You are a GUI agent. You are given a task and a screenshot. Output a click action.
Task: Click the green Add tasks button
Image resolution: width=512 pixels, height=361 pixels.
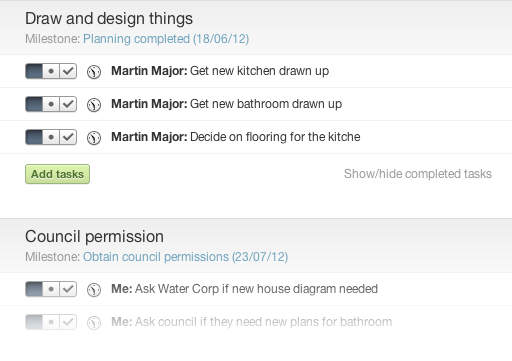click(x=57, y=174)
